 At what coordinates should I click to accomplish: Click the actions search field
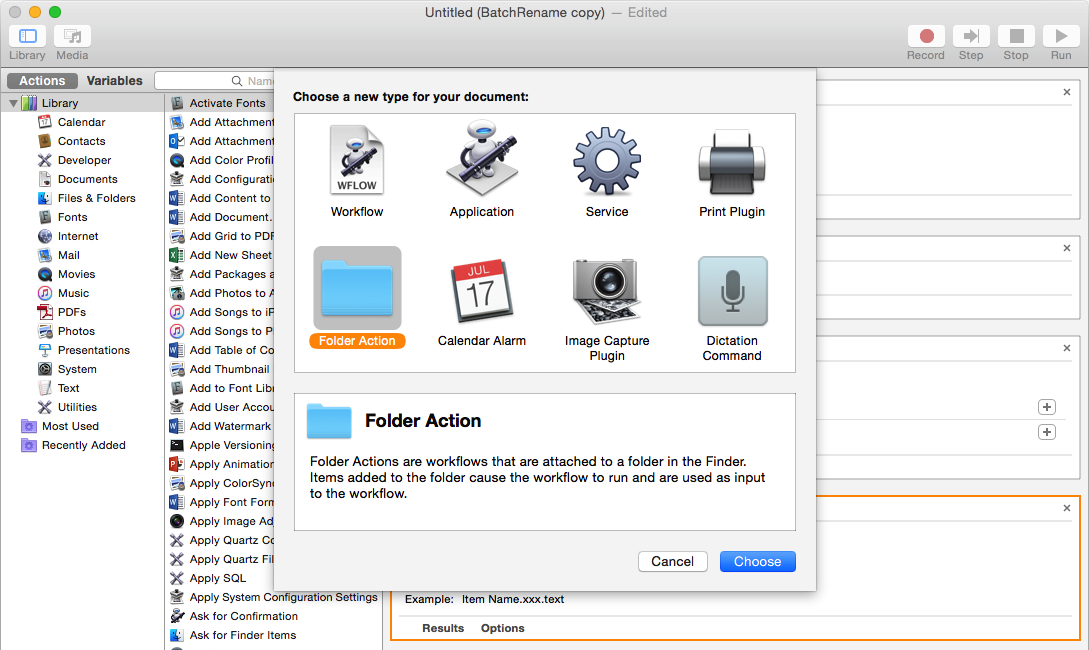(215, 81)
